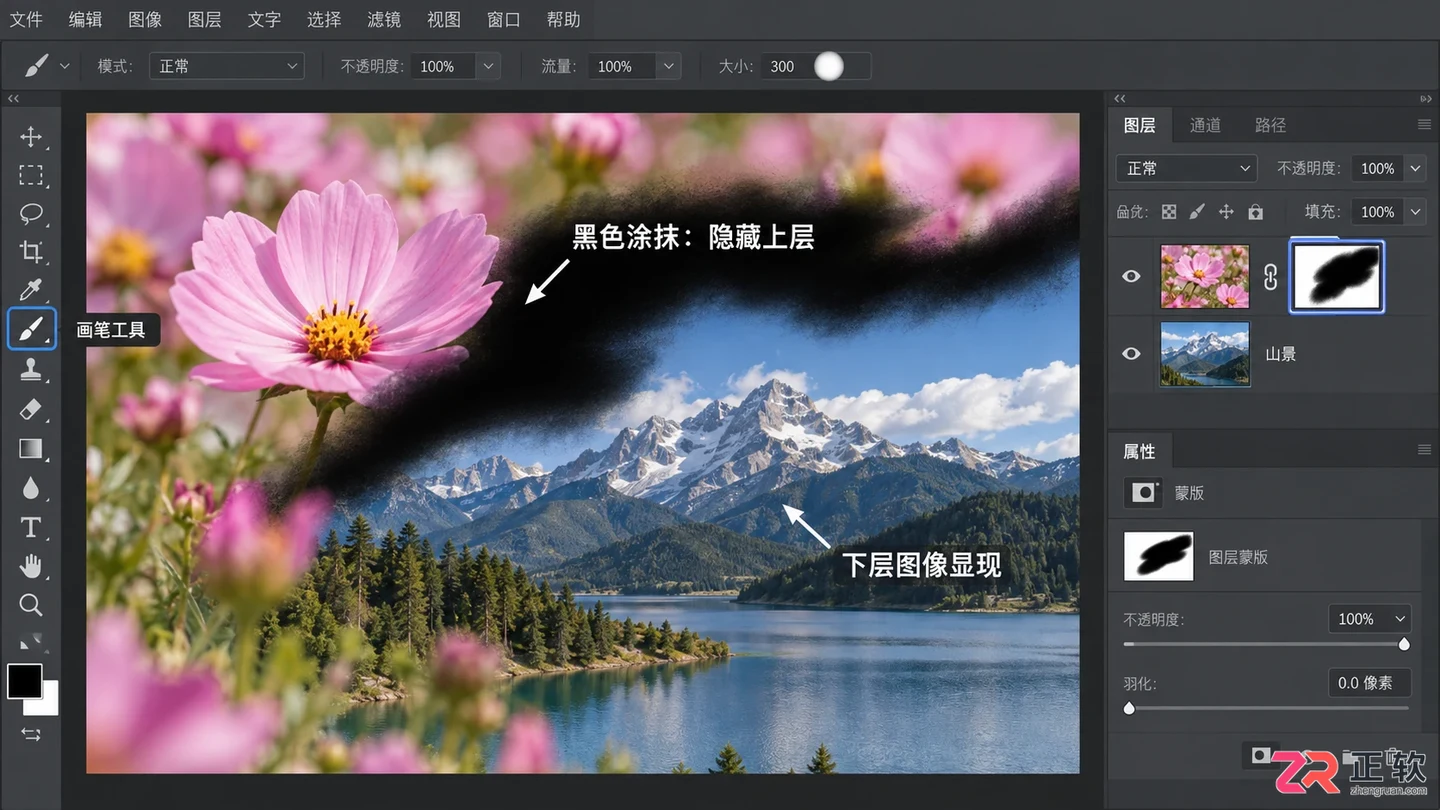Viewport: 1440px width, 810px height.
Task: Select the Brush tool (画笔工具)
Action: pos(31,329)
